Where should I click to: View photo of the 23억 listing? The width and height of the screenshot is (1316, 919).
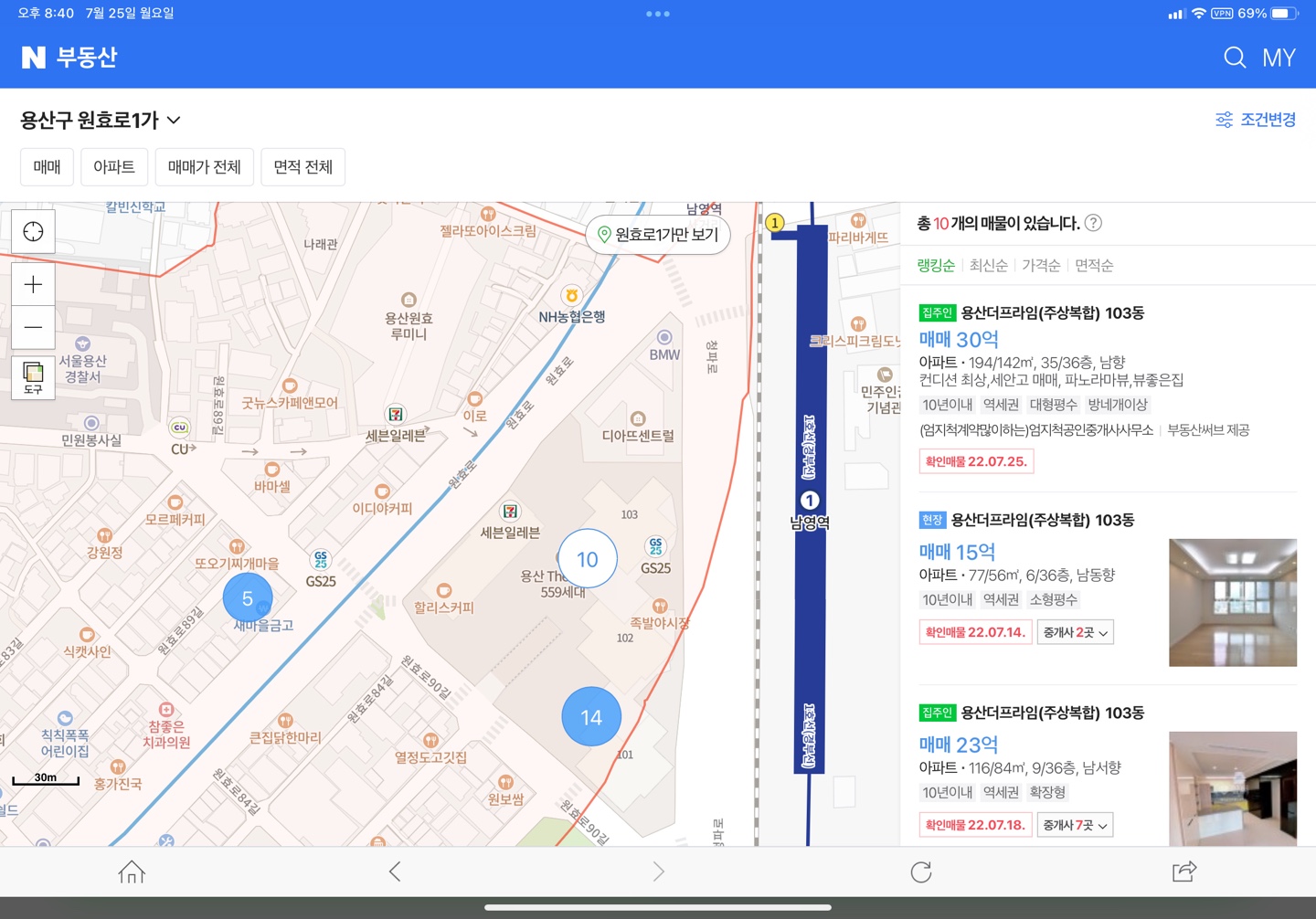click(x=1233, y=788)
